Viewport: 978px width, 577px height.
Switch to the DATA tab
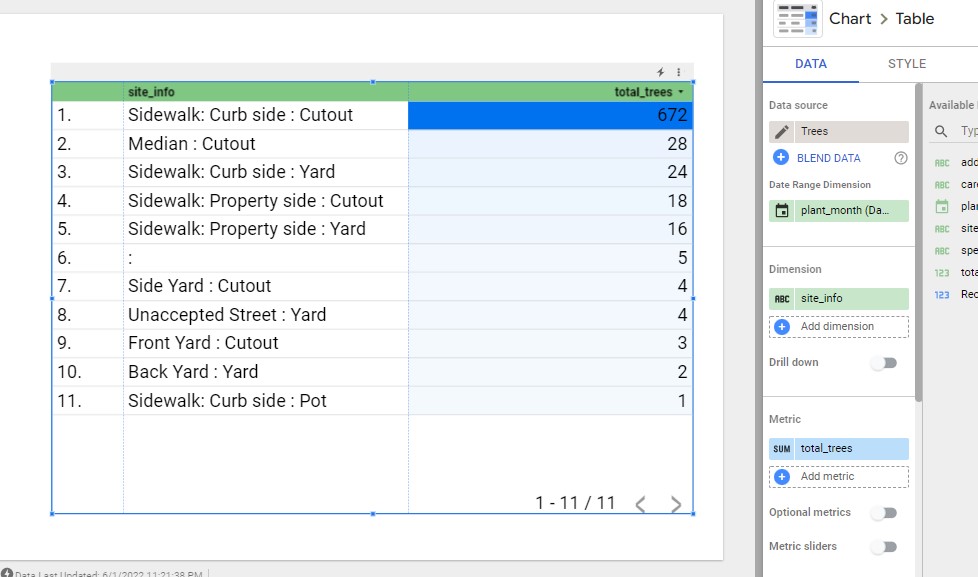[811, 64]
